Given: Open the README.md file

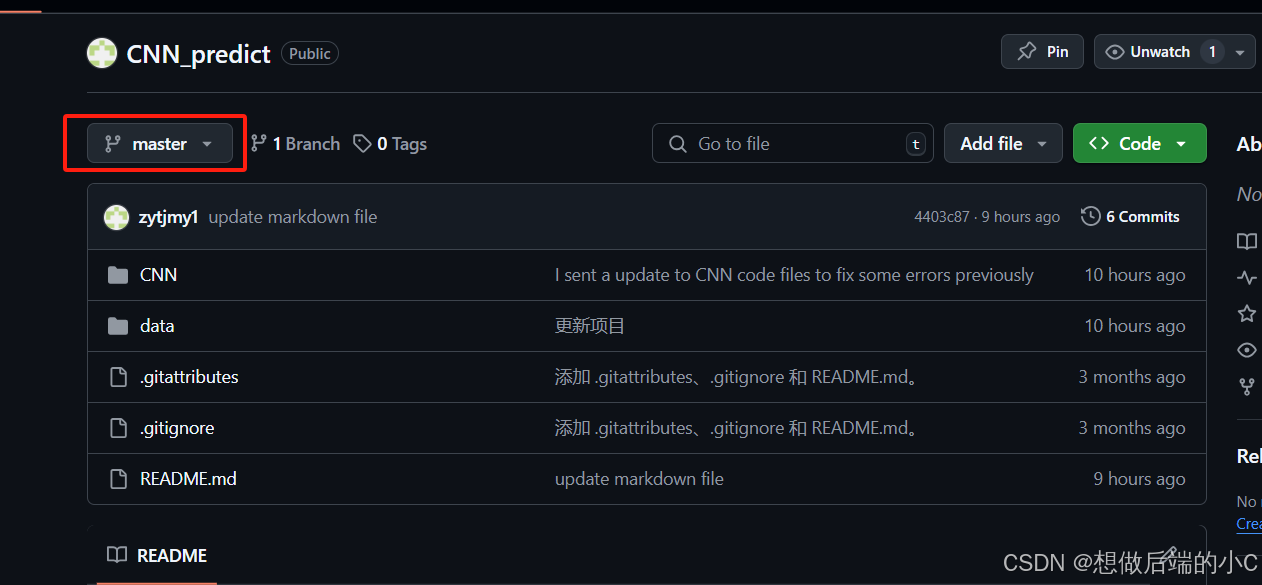Looking at the screenshot, I should [188, 479].
